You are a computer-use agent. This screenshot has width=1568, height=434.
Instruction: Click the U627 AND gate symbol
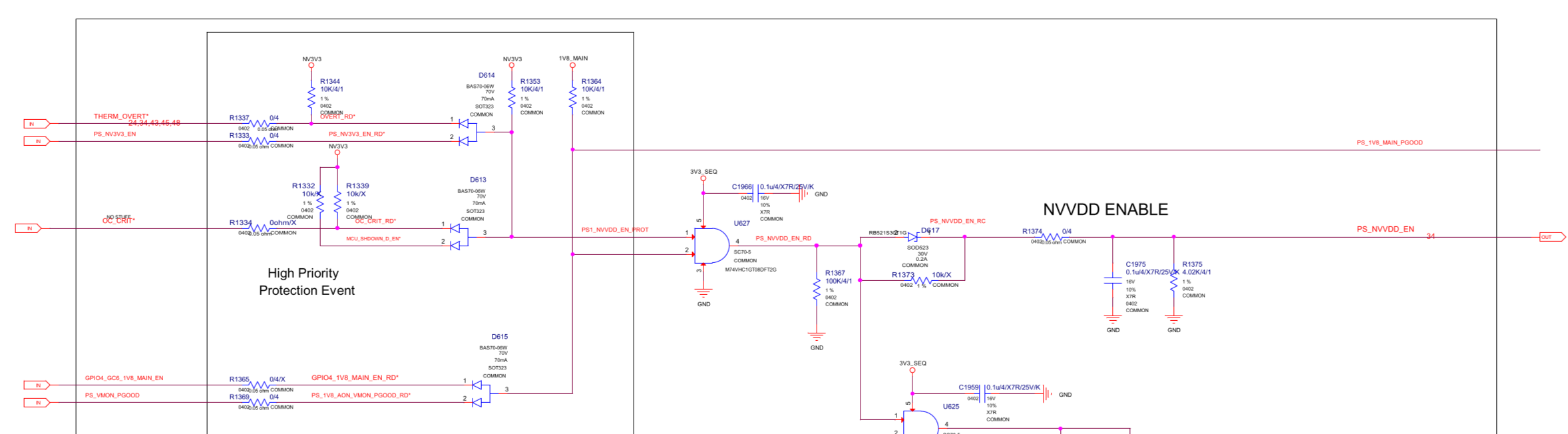click(711, 246)
